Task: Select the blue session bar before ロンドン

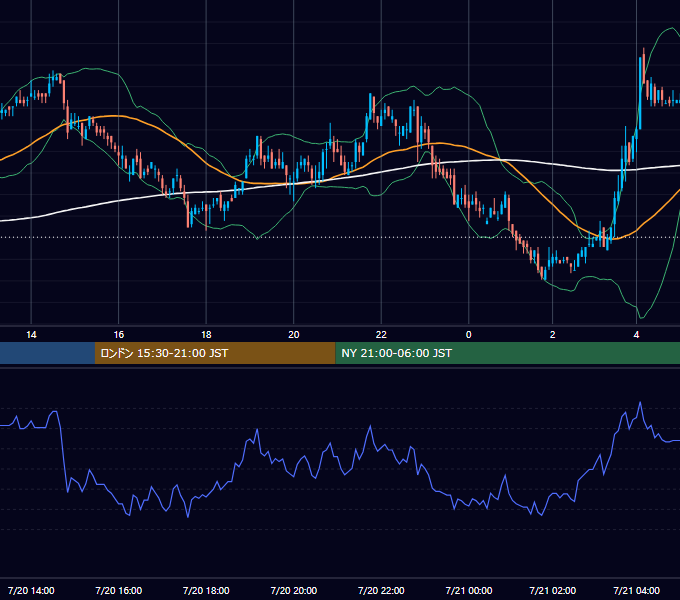Action: click(47, 353)
